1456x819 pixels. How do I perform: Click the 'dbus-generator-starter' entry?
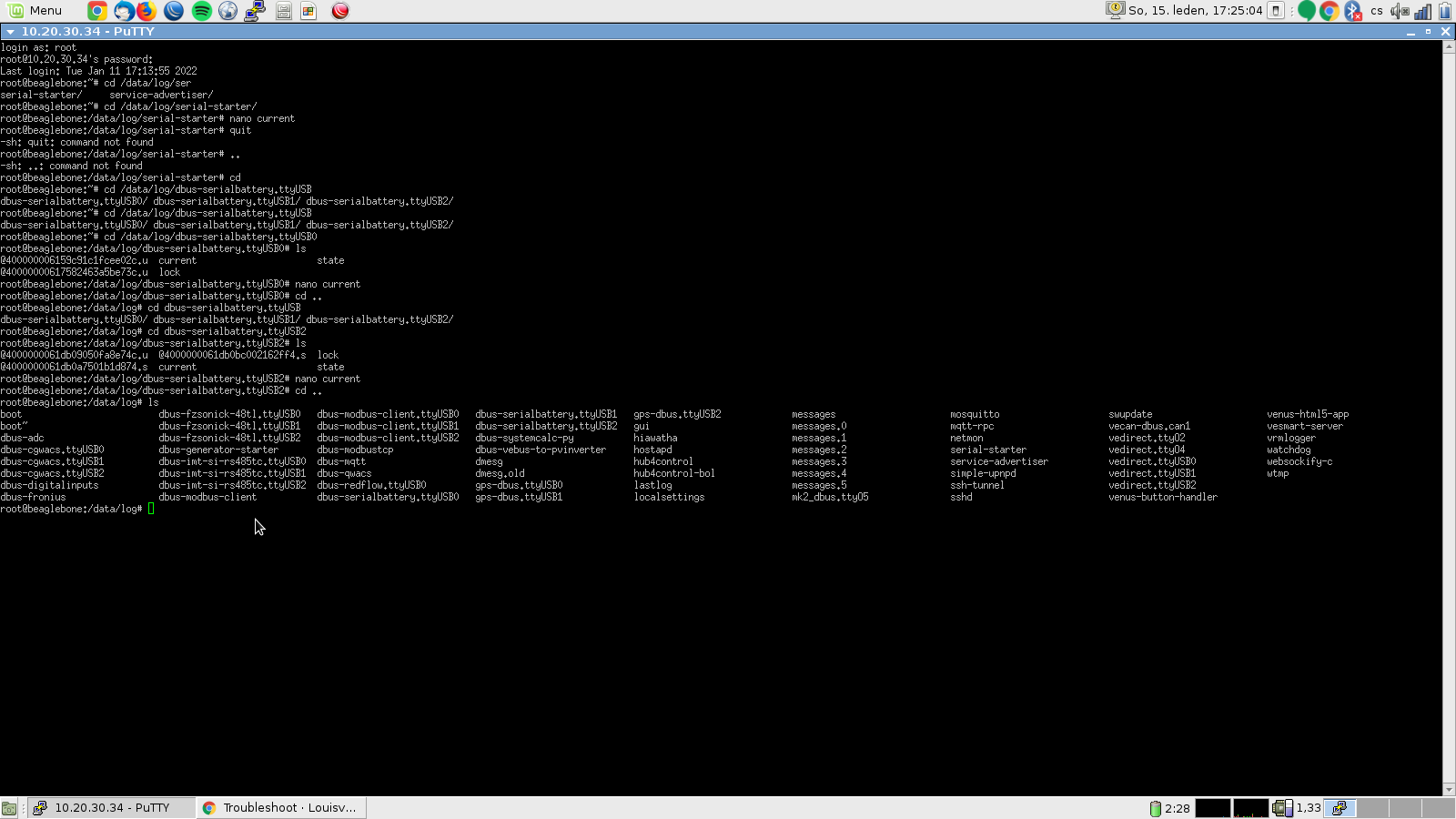click(218, 450)
